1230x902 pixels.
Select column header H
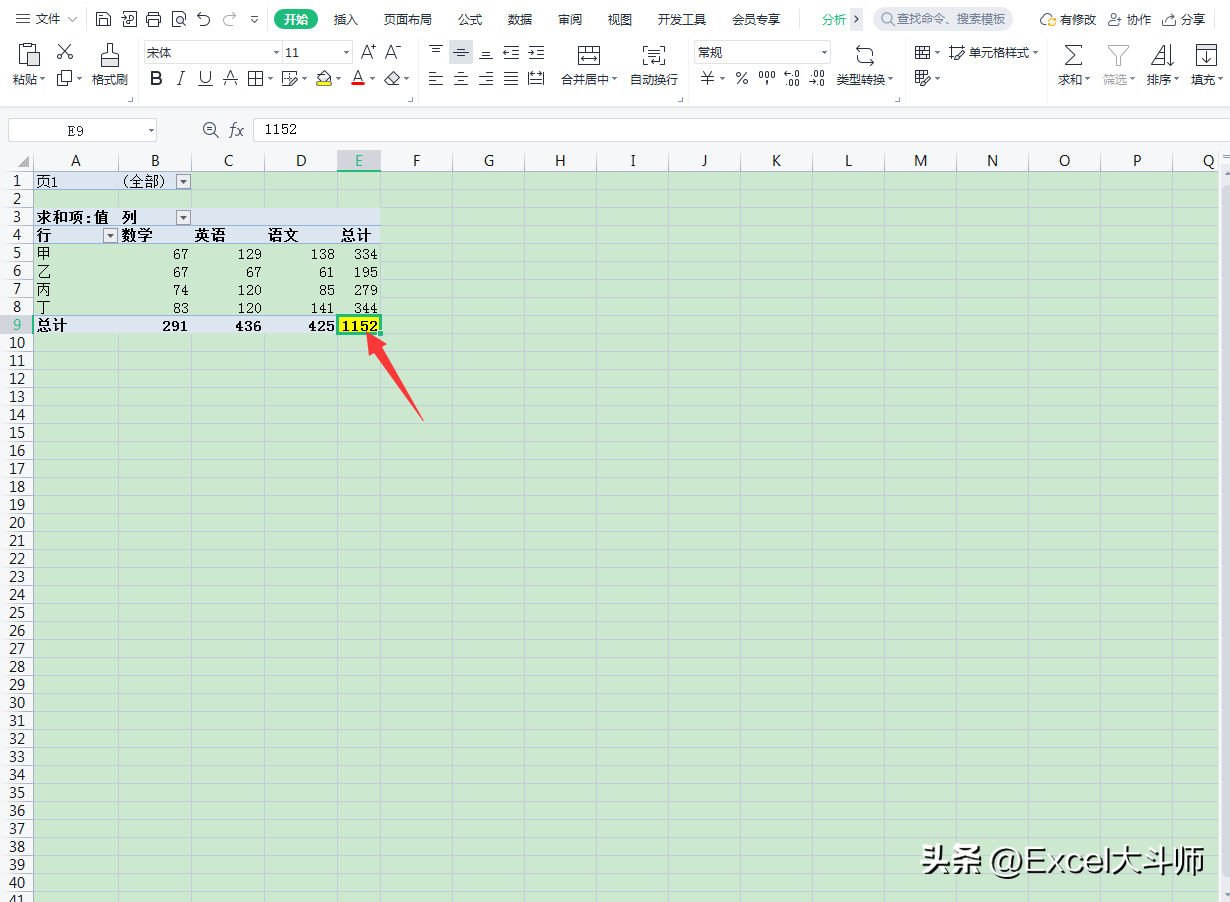(560, 161)
